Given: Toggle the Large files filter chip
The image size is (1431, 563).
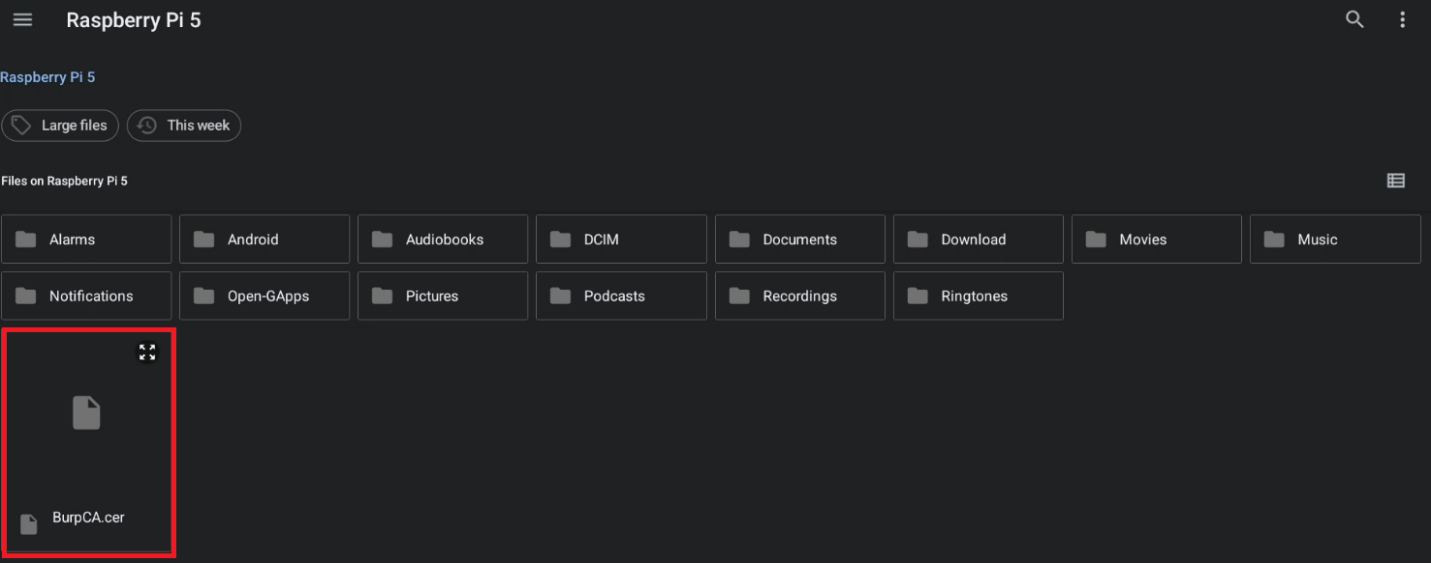Looking at the screenshot, I should point(60,126).
